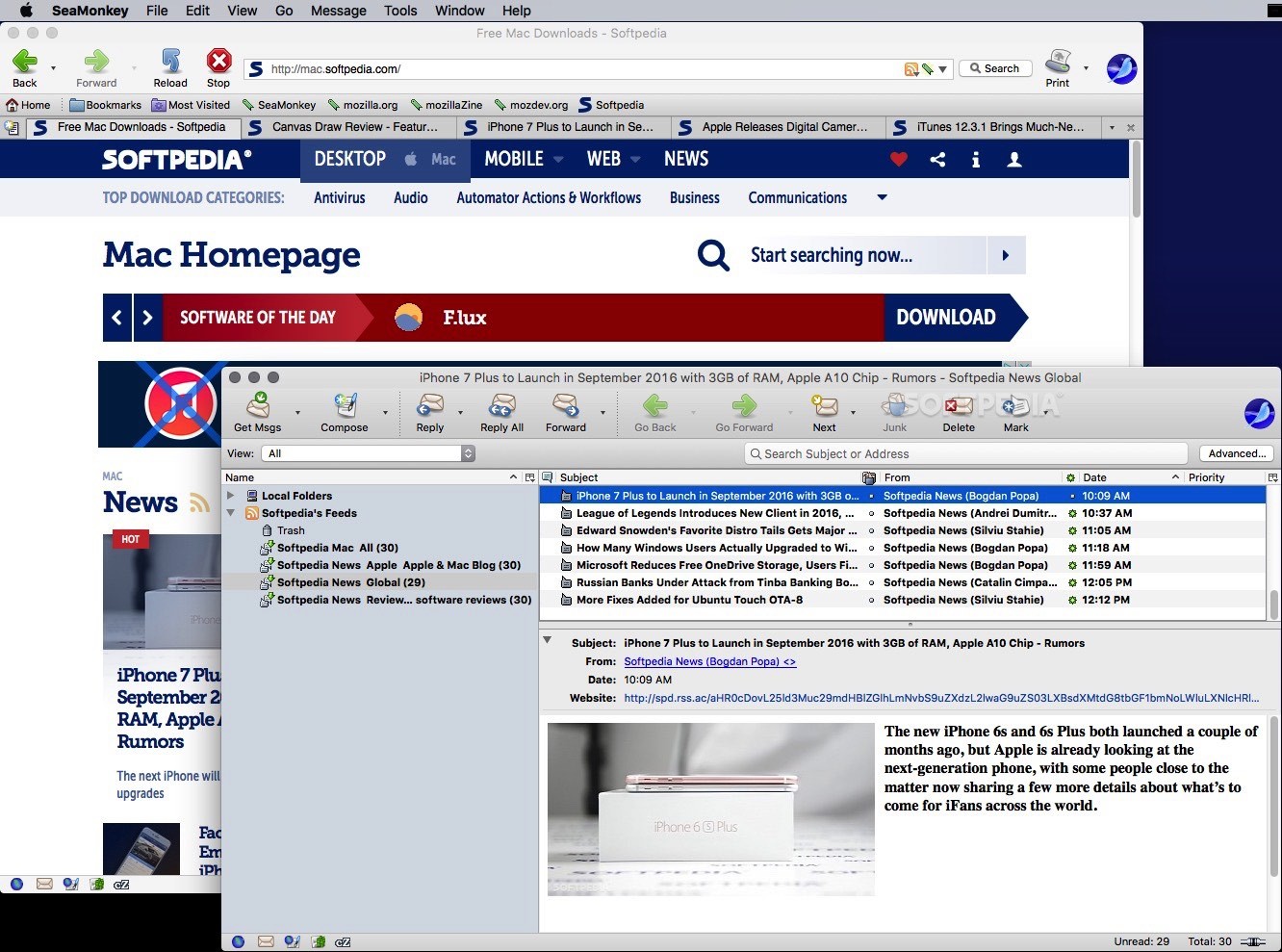Click the Navigator icon in mail status bar

click(x=238, y=942)
